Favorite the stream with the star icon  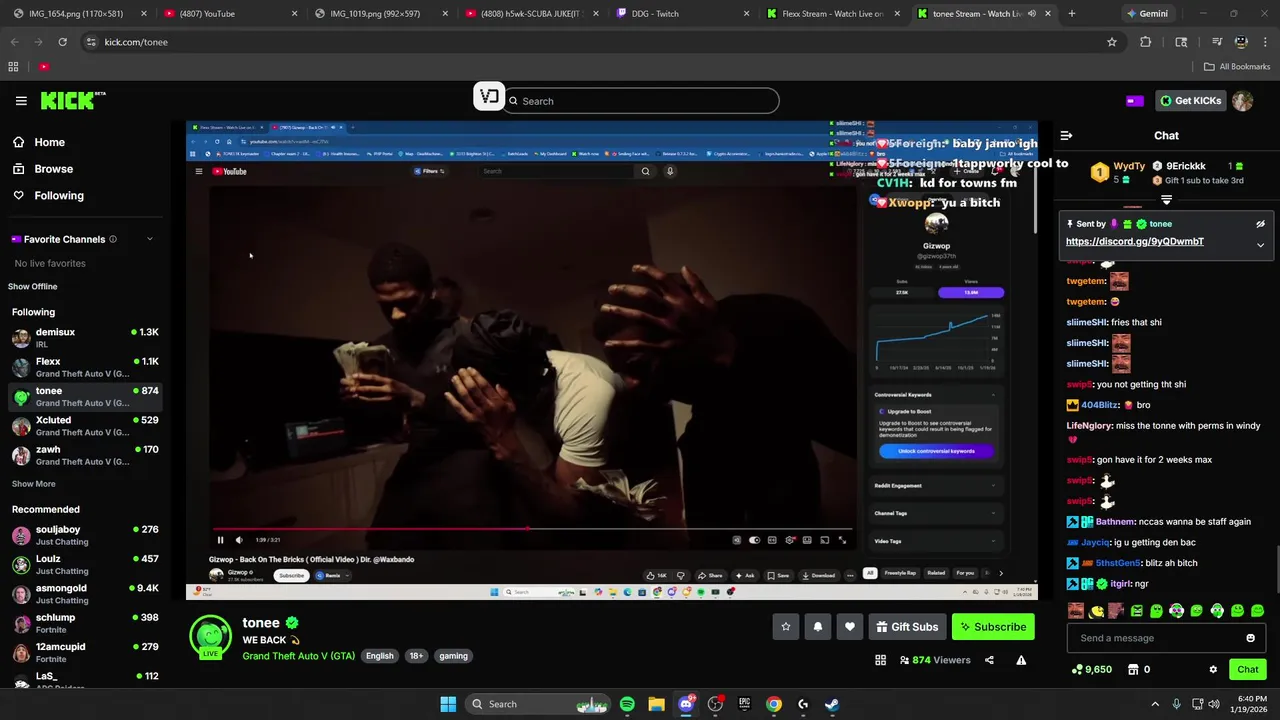click(786, 627)
